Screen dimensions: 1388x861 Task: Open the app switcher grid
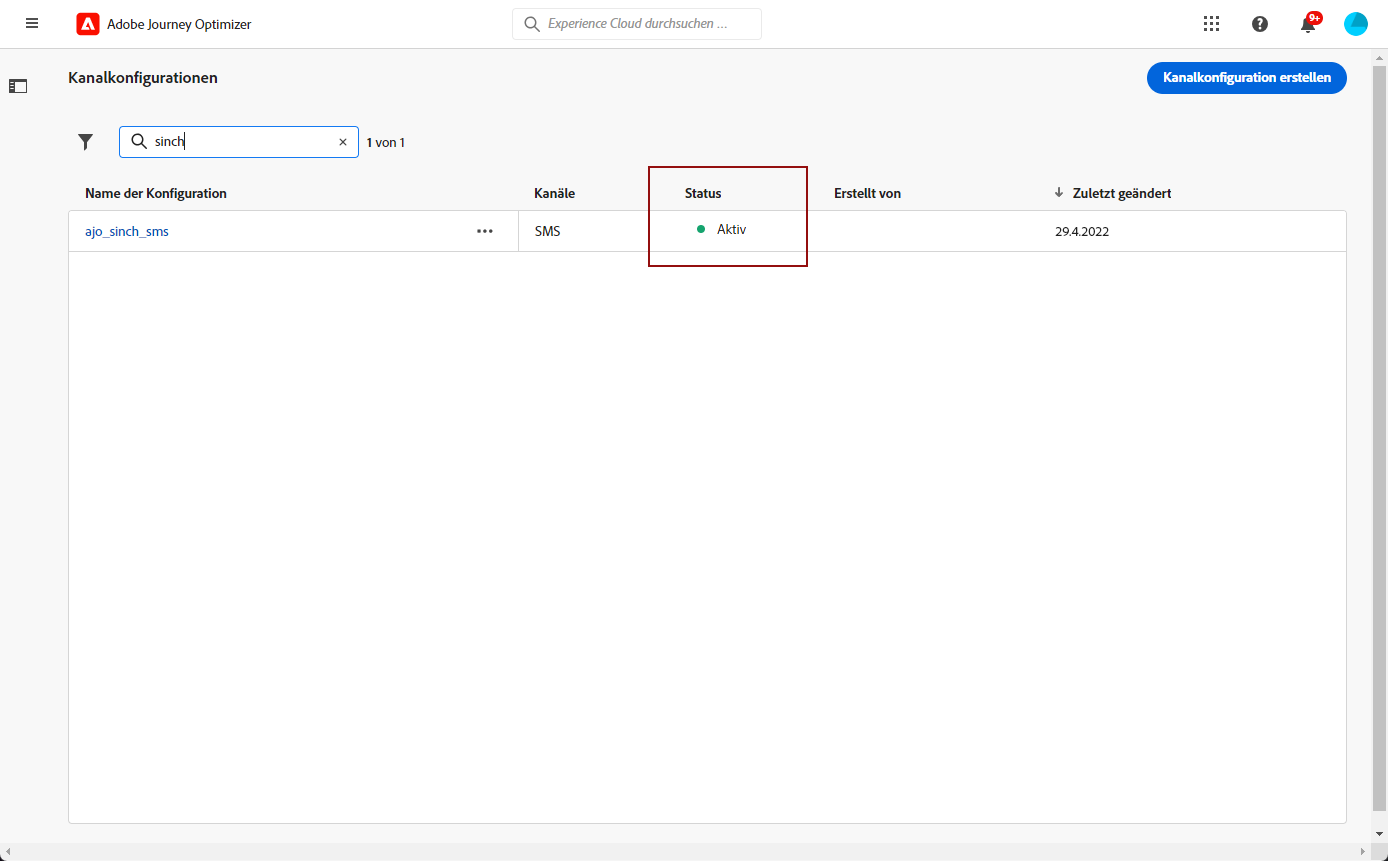[x=1212, y=24]
